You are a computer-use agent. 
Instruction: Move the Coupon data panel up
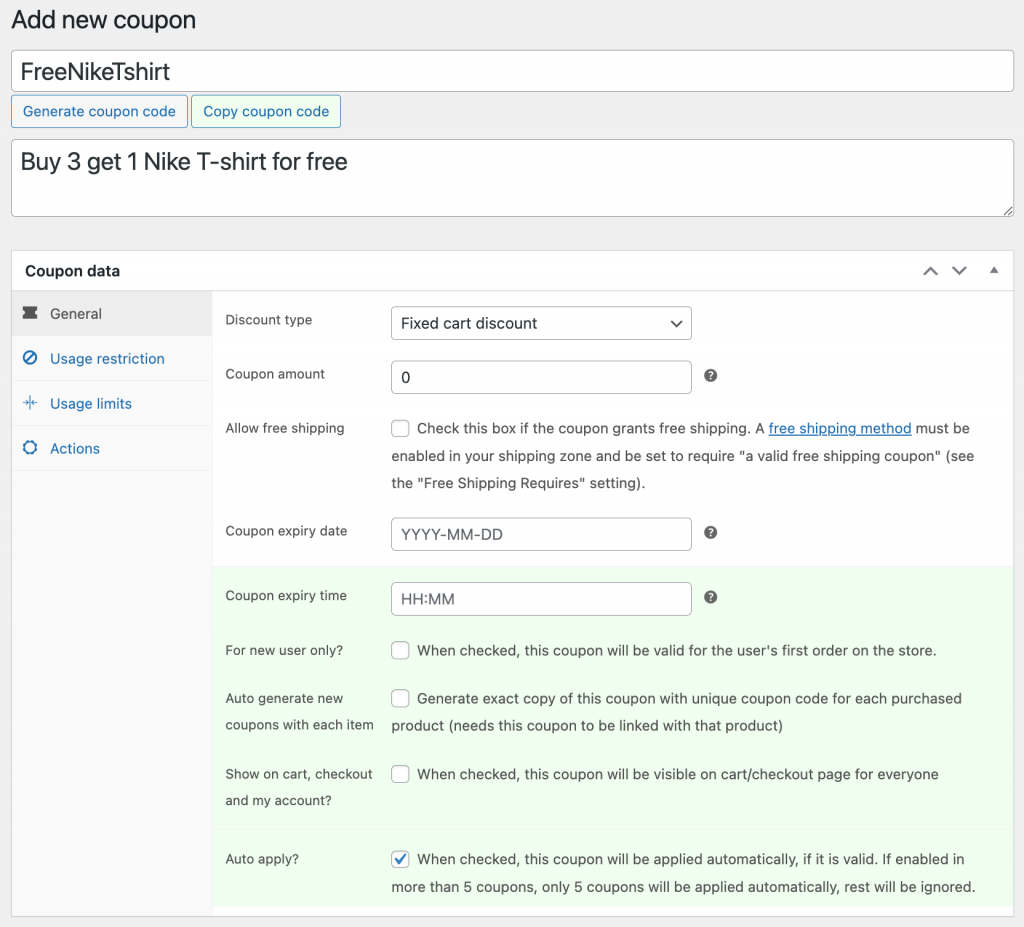(x=930, y=270)
